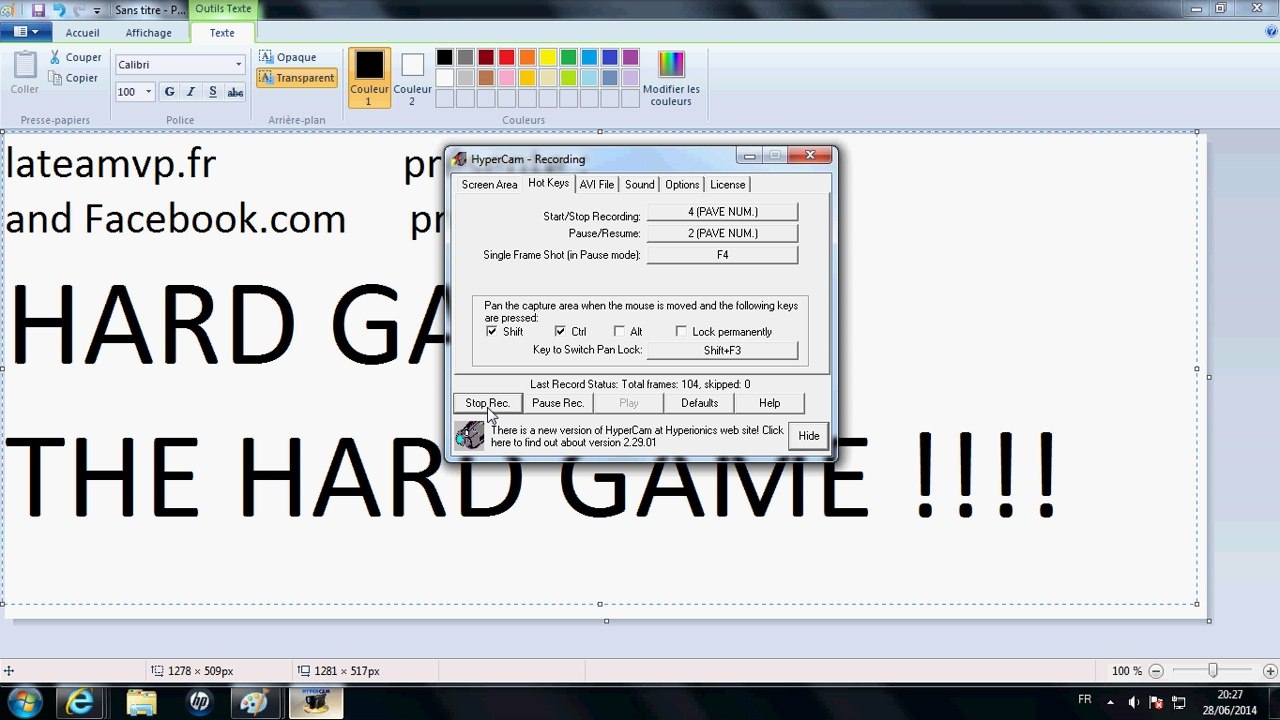1280x720 pixels.
Task: Pick the orange color in the palette
Action: coord(527,57)
